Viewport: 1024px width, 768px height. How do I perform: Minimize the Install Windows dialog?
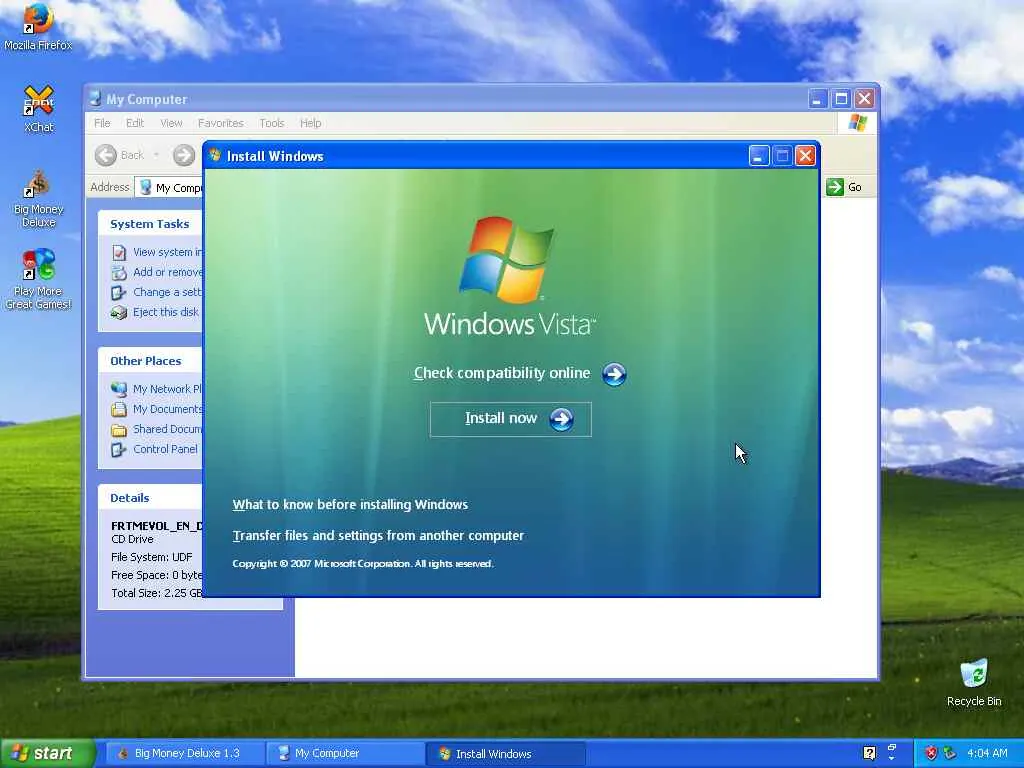[x=759, y=155]
